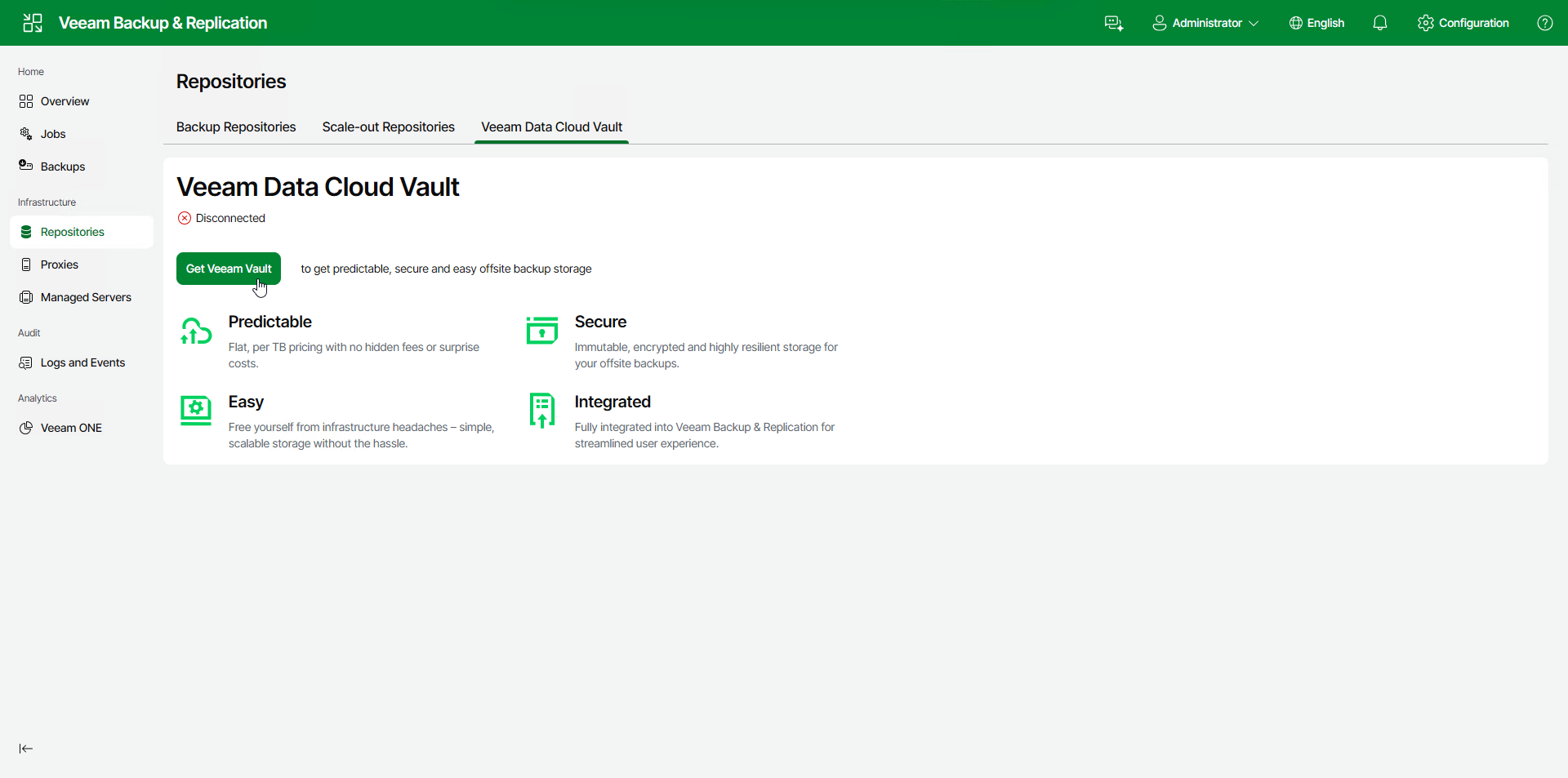Click the Veeam ONE chart icon
Viewport: 1568px width, 778px height.
[26, 428]
